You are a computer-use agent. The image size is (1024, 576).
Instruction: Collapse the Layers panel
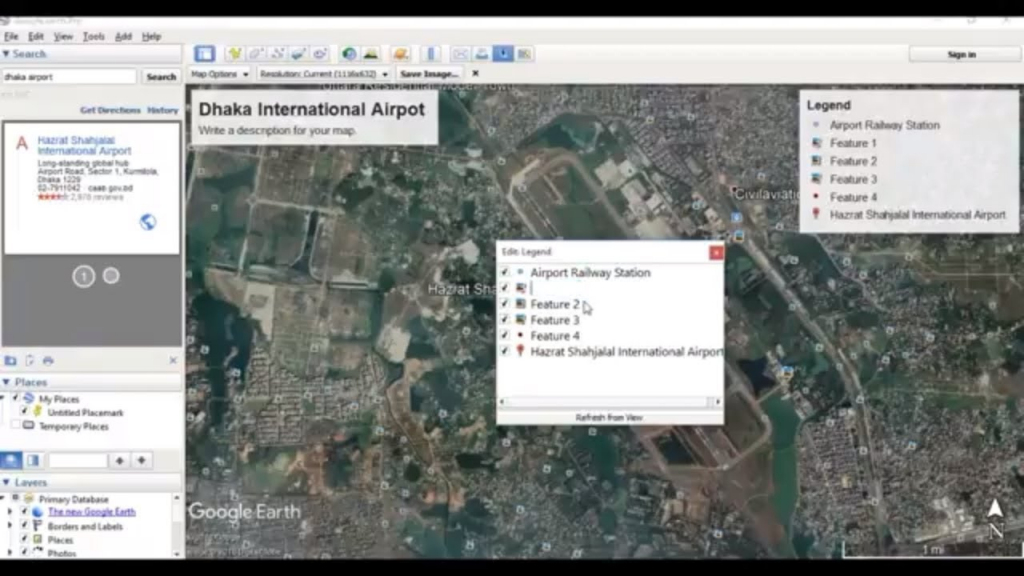click(x=8, y=482)
